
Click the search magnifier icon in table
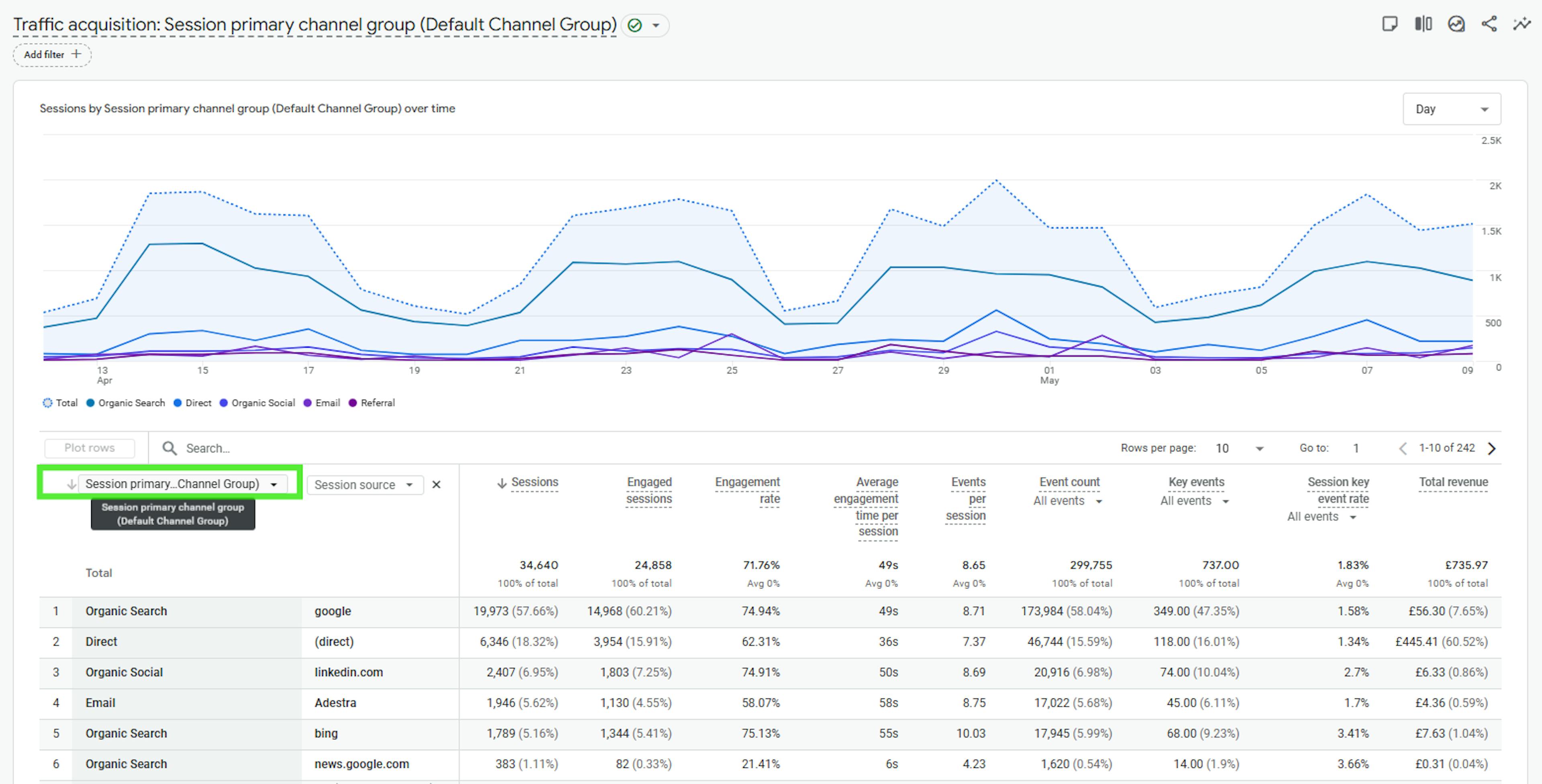click(169, 448)
